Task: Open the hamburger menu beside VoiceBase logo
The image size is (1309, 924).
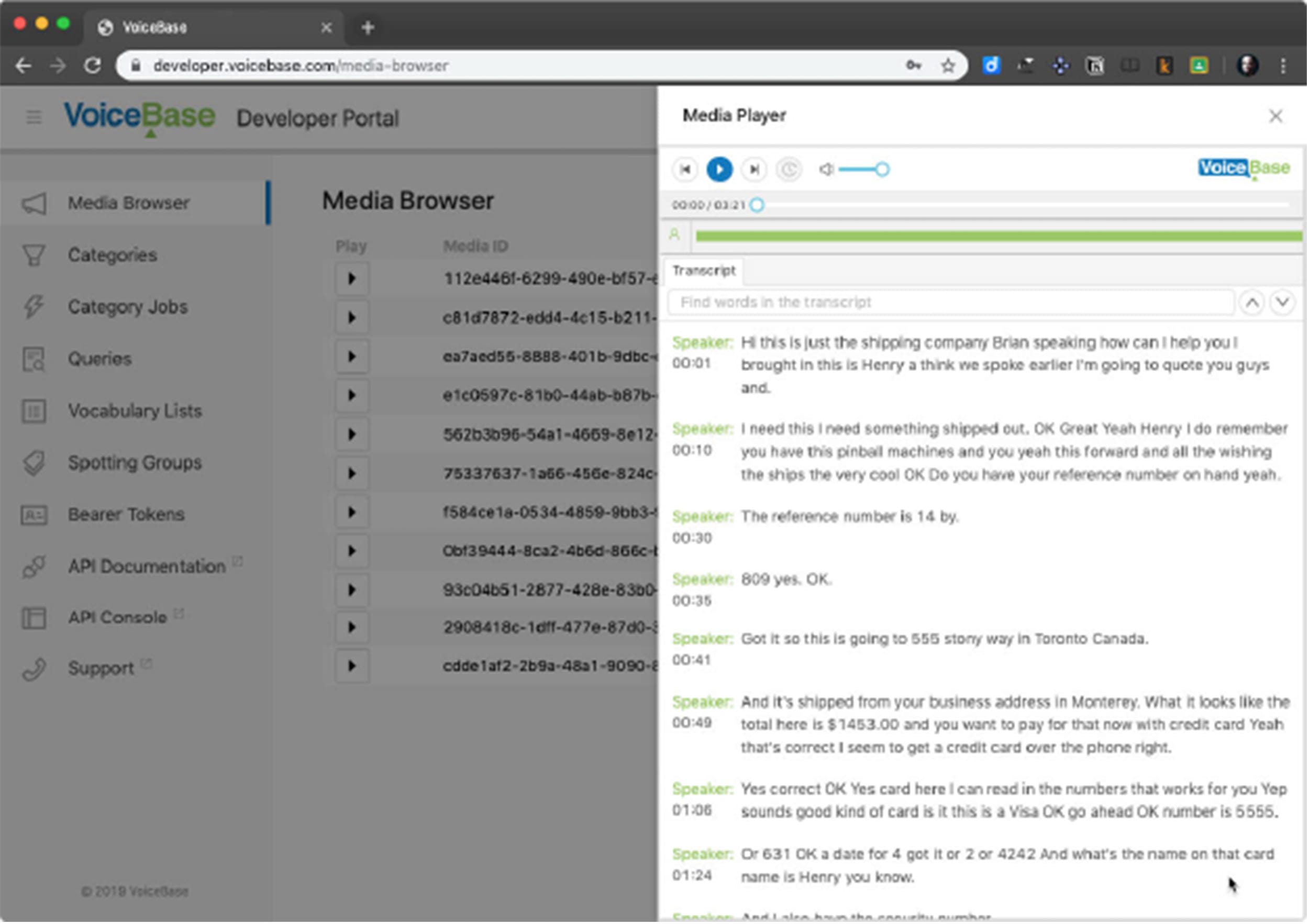Action: coord(34,117)
